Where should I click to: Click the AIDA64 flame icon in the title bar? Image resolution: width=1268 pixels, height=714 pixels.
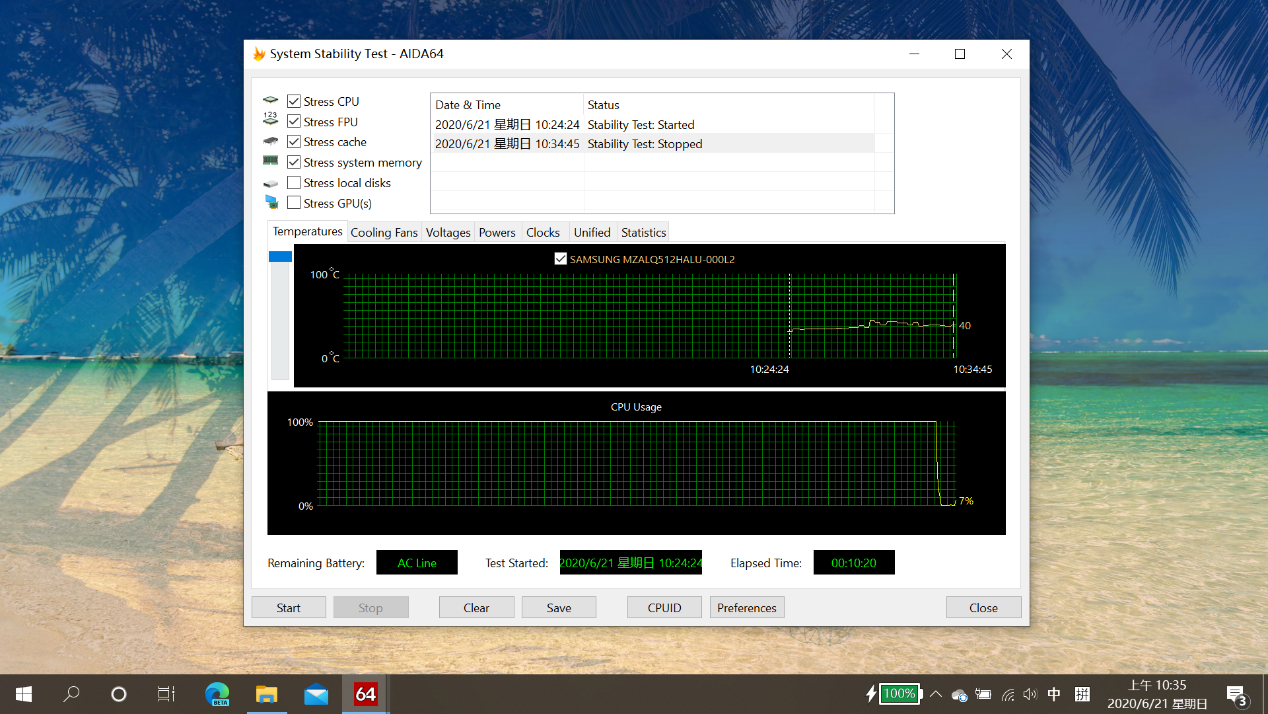pos(259,54)
